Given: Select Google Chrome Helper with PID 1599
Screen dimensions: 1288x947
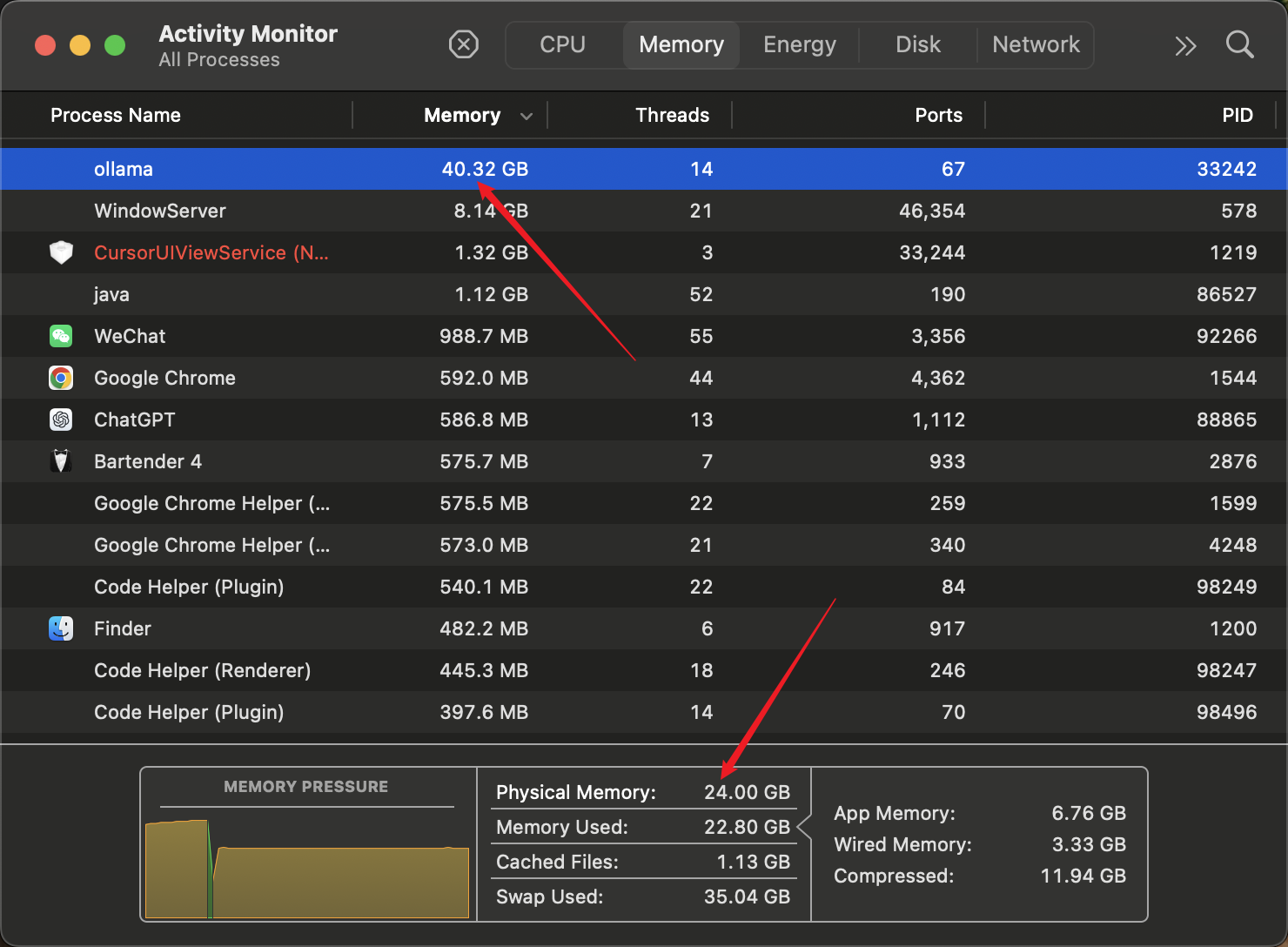Looking at the screenshot, I should coord(644,503).
